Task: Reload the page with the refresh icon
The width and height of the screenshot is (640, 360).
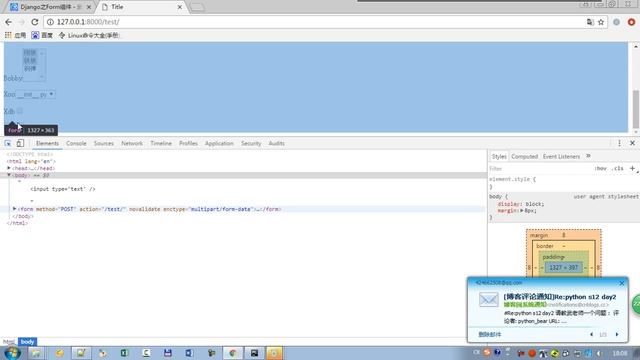Action: [35, 22]
